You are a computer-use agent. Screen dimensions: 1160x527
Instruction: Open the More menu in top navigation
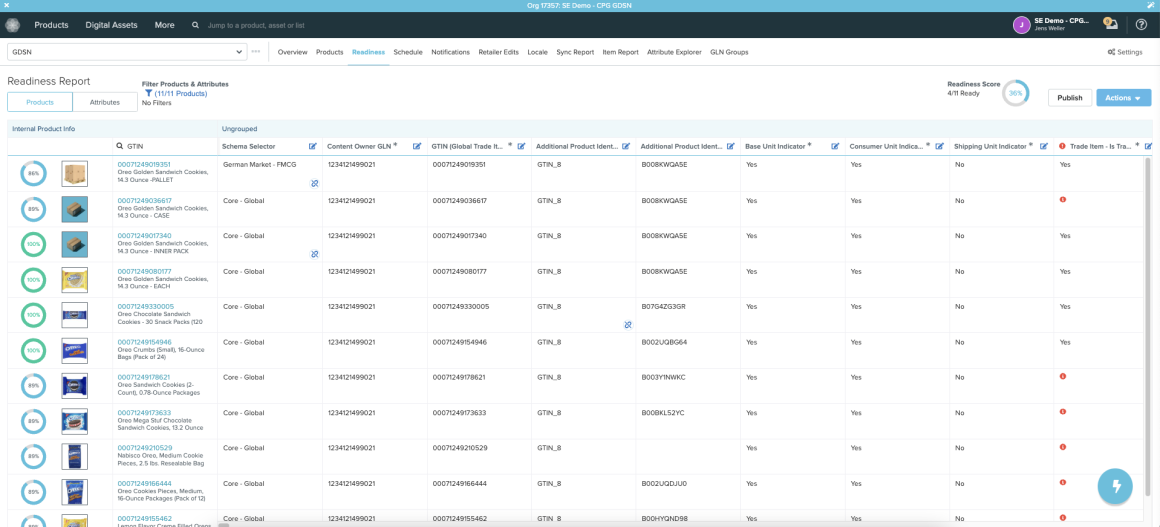(x=164, y=25)
